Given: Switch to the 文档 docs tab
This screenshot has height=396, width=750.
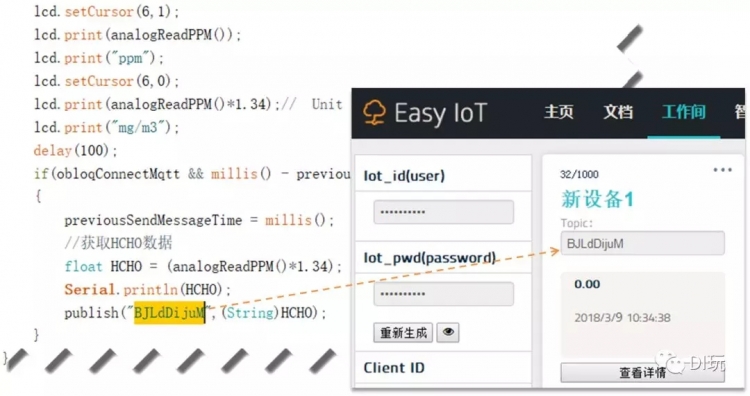Looking at the screenshot, I should [618, 112].
